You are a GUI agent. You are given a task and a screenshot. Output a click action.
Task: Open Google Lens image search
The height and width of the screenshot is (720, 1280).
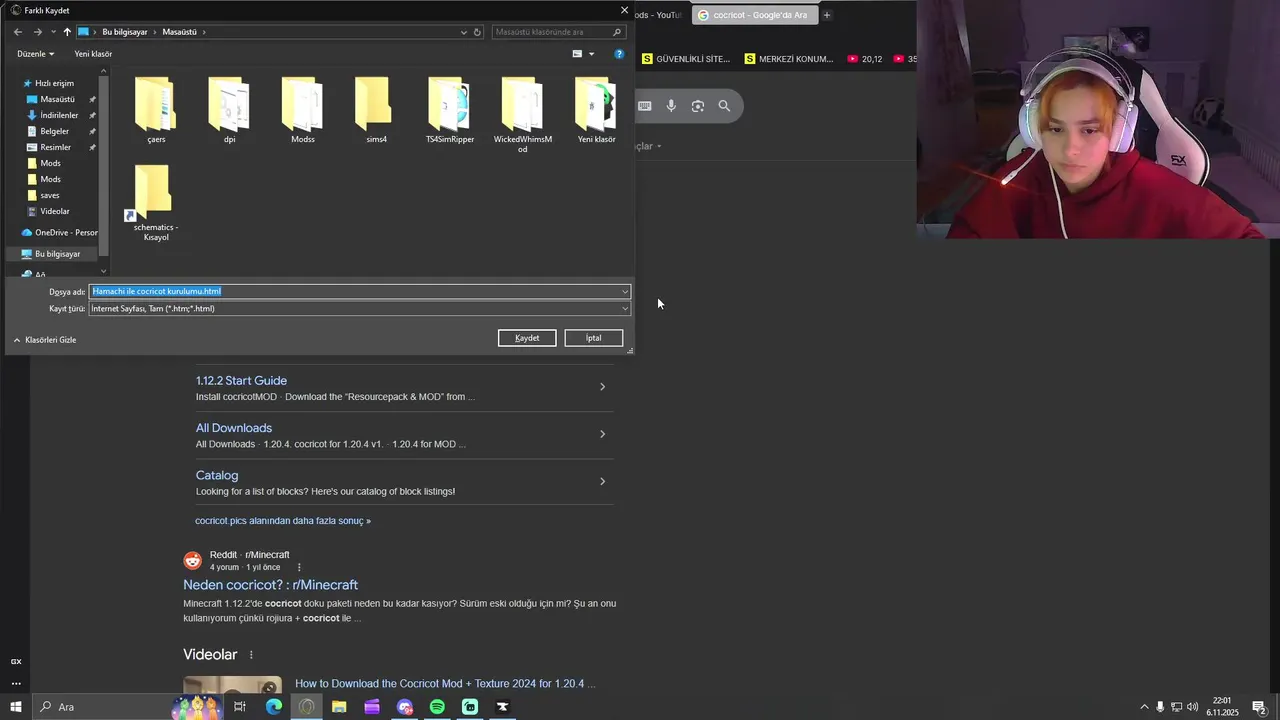pos(698,106)
